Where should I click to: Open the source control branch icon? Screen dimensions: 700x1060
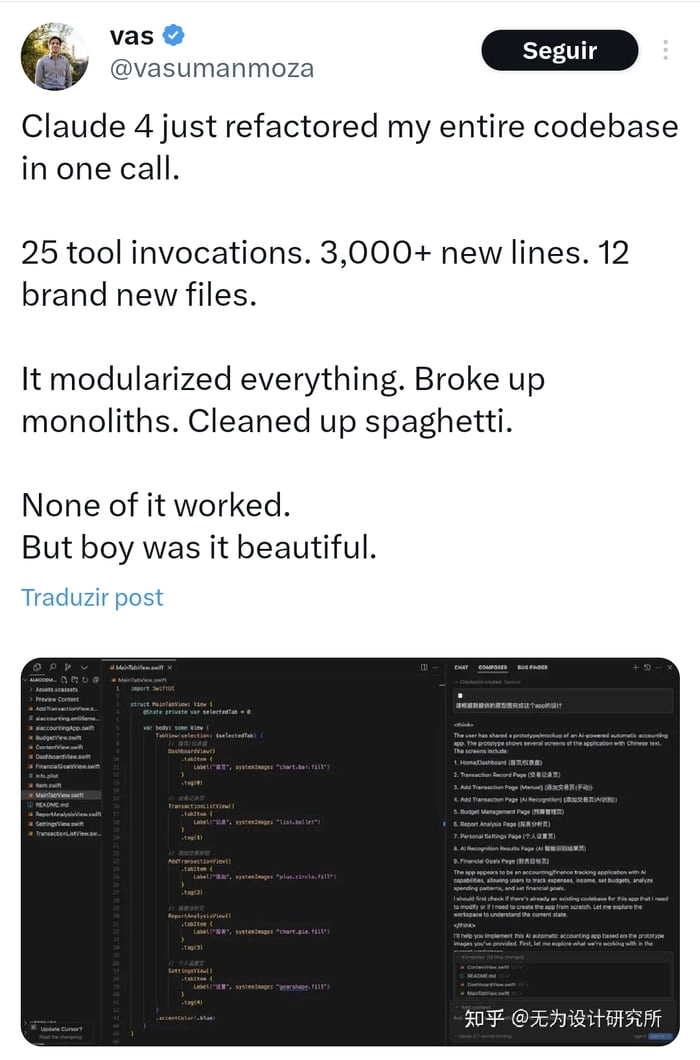pyautogui.click(x=68, y=667)
